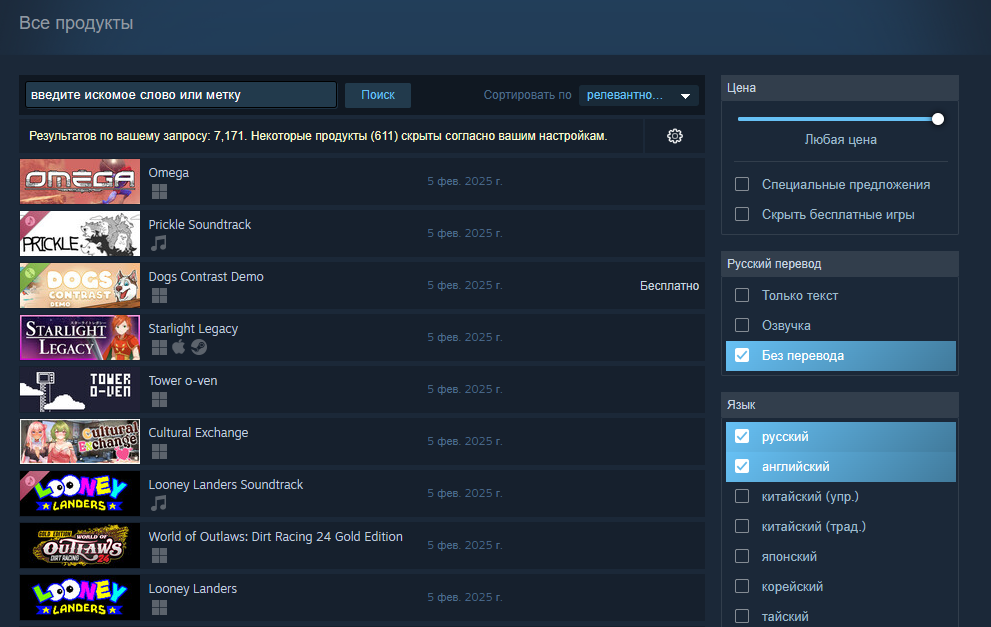Screen dimensions: 991x627
Task: Click Любая цена price label
Action: [841, 140]
